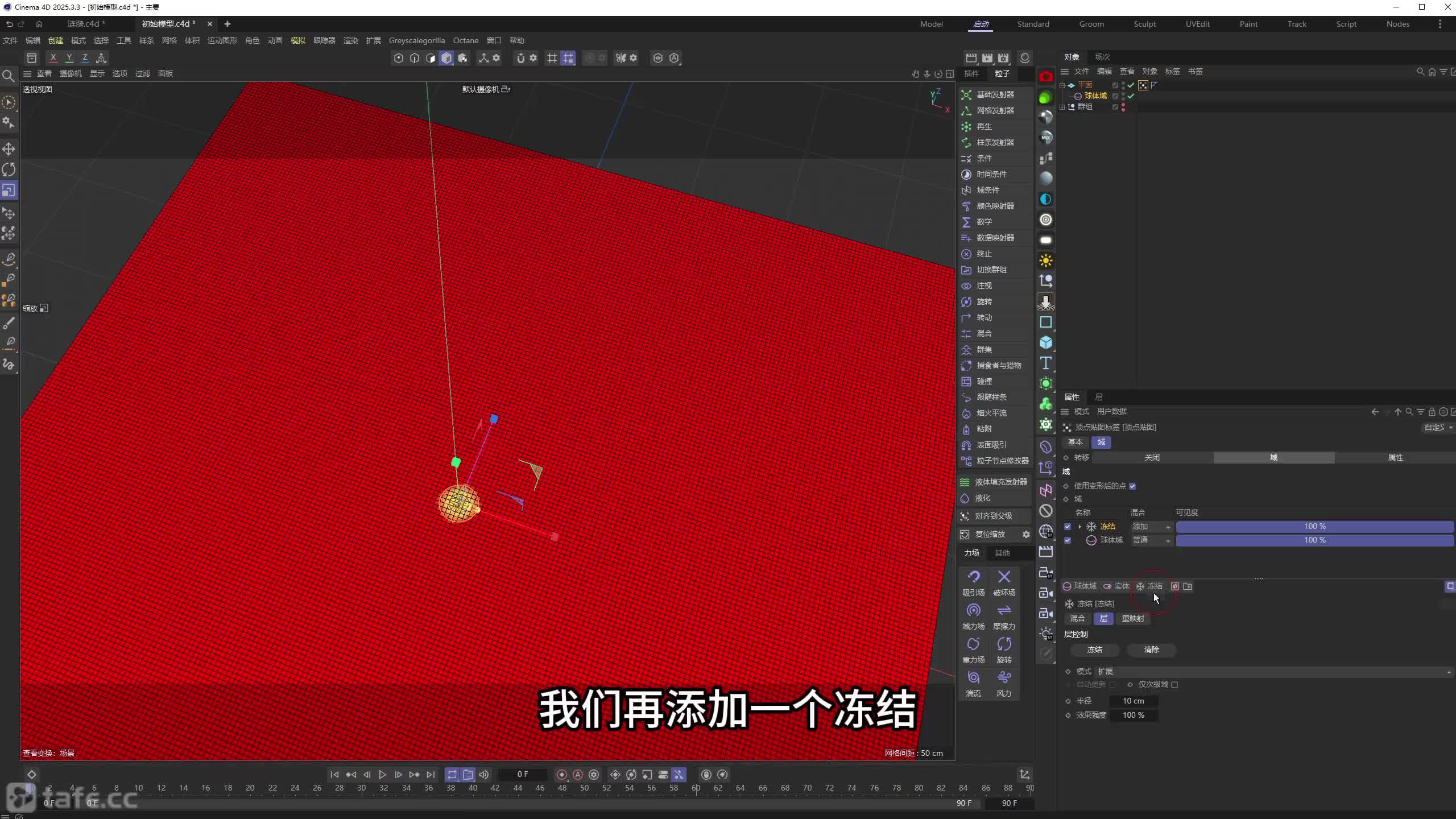
Task: Click the 基础发射器 particle emitter icon
Action: click(966, 94)
